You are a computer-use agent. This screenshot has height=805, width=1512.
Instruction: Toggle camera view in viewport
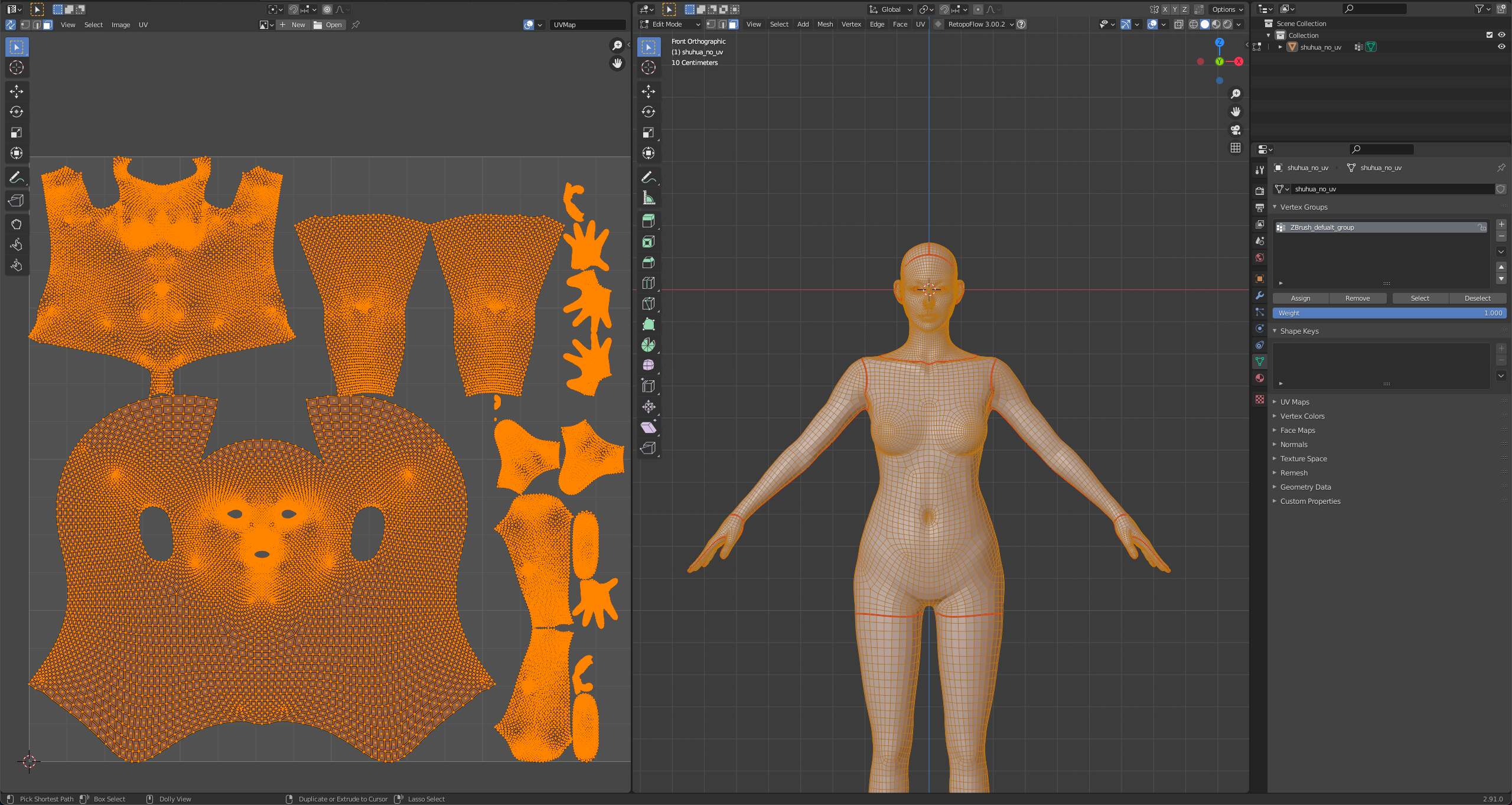1236,130
